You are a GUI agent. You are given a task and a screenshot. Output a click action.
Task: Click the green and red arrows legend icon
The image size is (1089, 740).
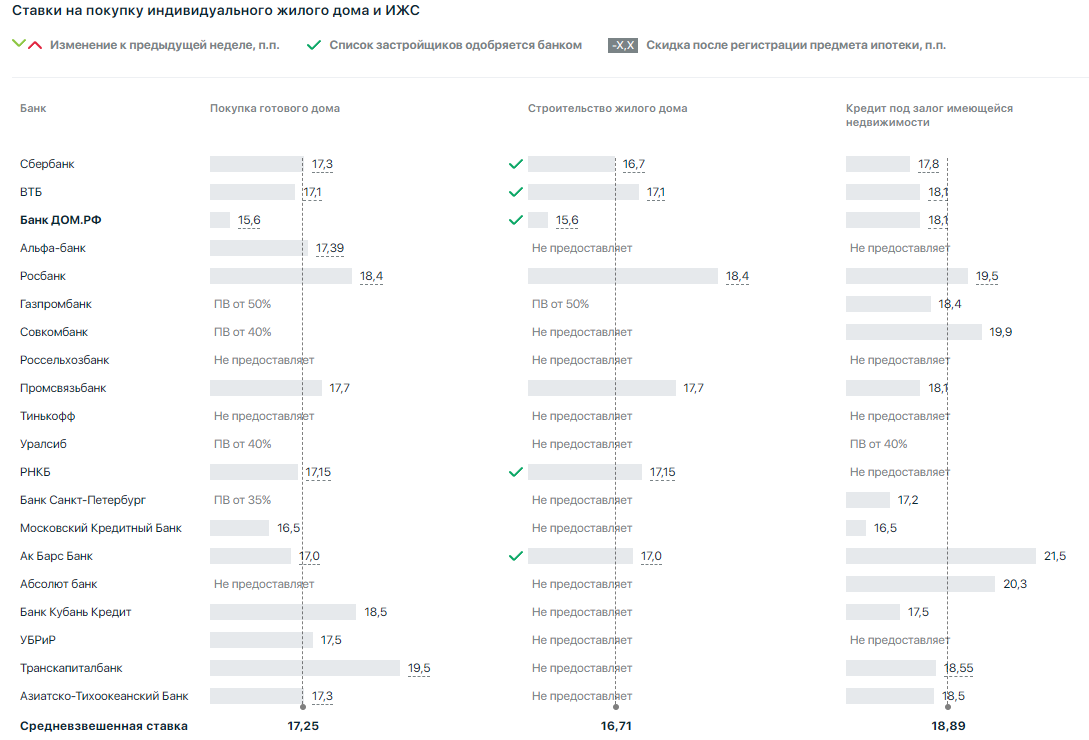click(x=27, y=45)
